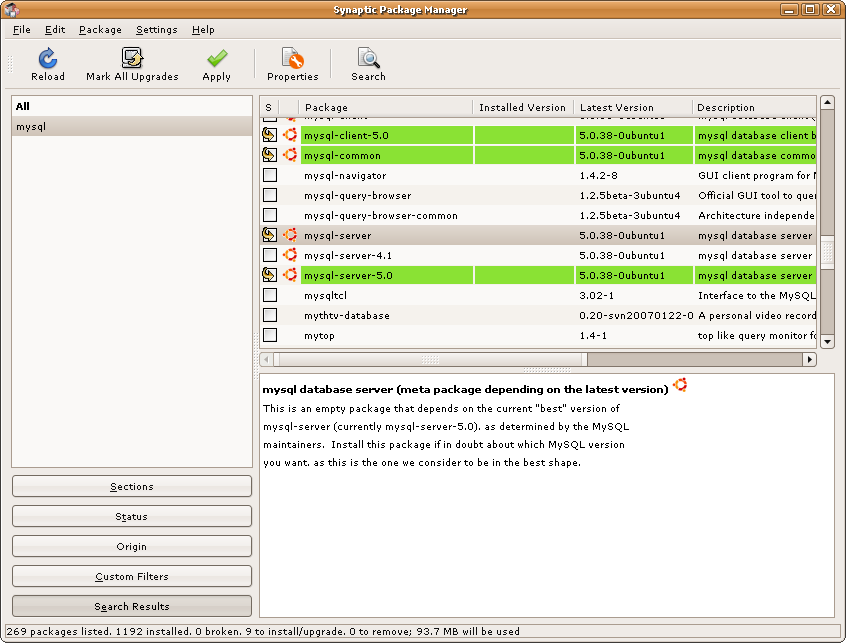Viewport: 846px width, 643px height.
Task: Click the horizontal scroll right arrow
Action: pyautogui.click(x=809, y=359)
